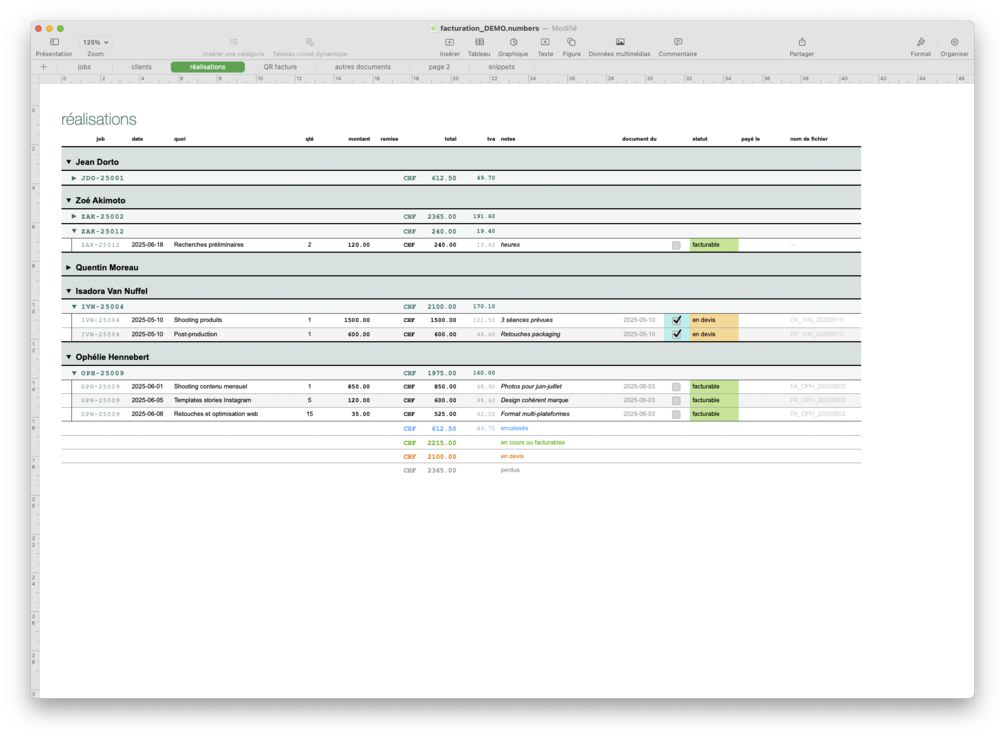Open the snippets sheet tab
1005x739 pixels.
(x=501, y=67)
